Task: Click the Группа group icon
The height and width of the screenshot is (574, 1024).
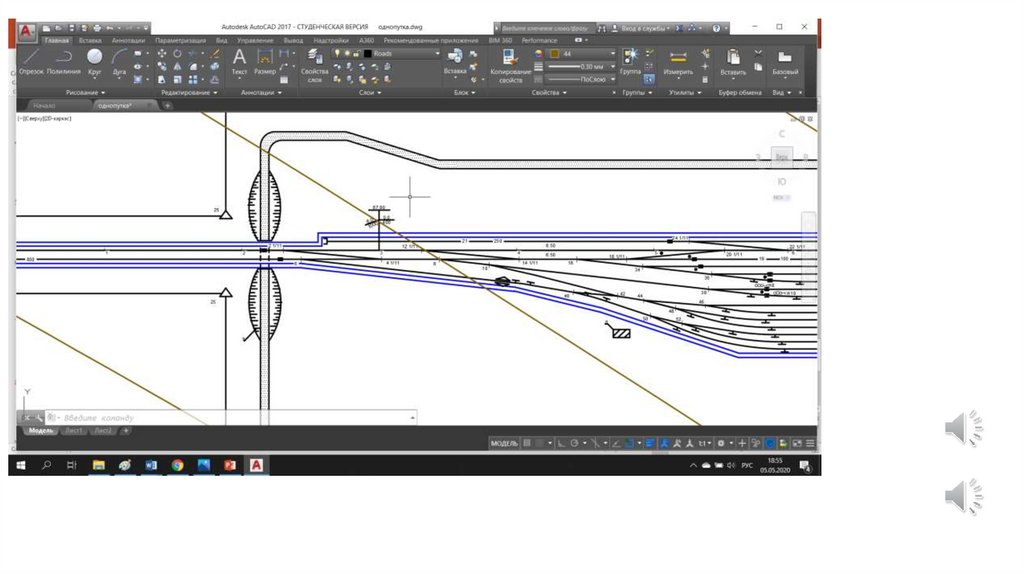Action: coord(630,58)
